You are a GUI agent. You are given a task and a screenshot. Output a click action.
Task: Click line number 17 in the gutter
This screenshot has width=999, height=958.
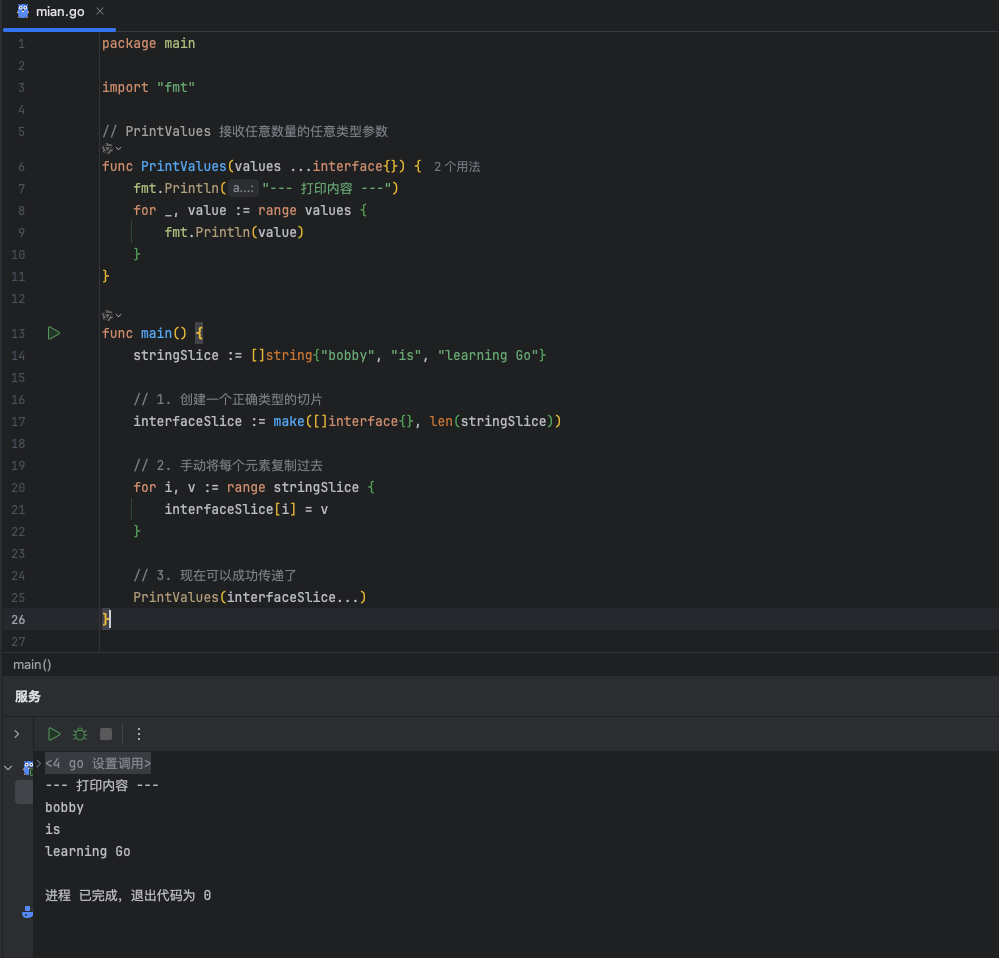[x=18, y=422]
